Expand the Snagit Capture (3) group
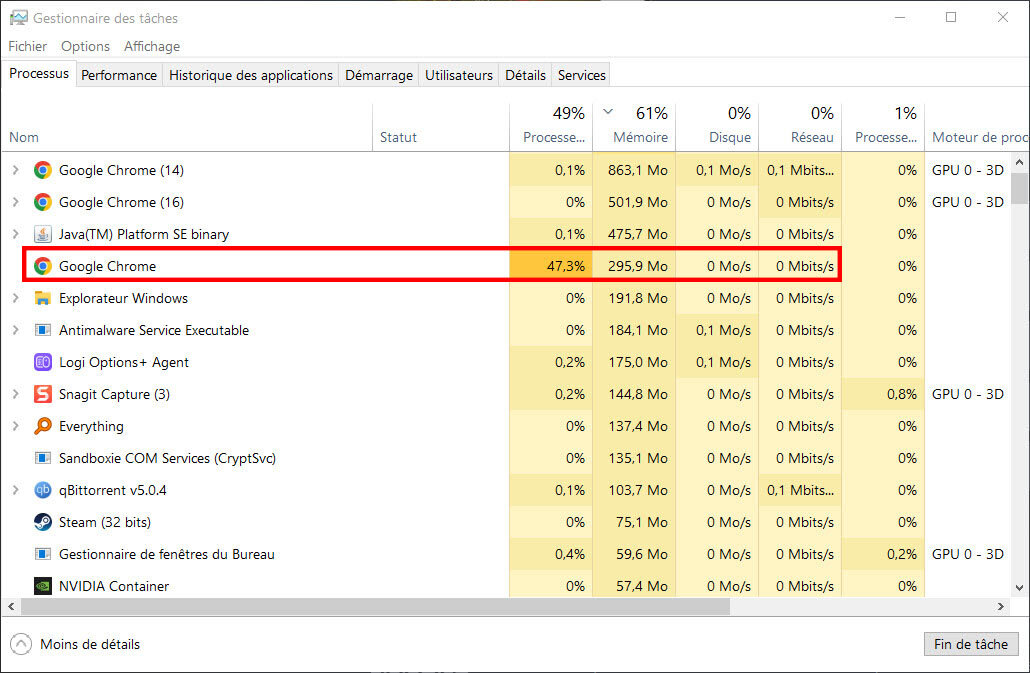Image resolution: width=1030 pixels, height=673 pixels. click(16, 394)
